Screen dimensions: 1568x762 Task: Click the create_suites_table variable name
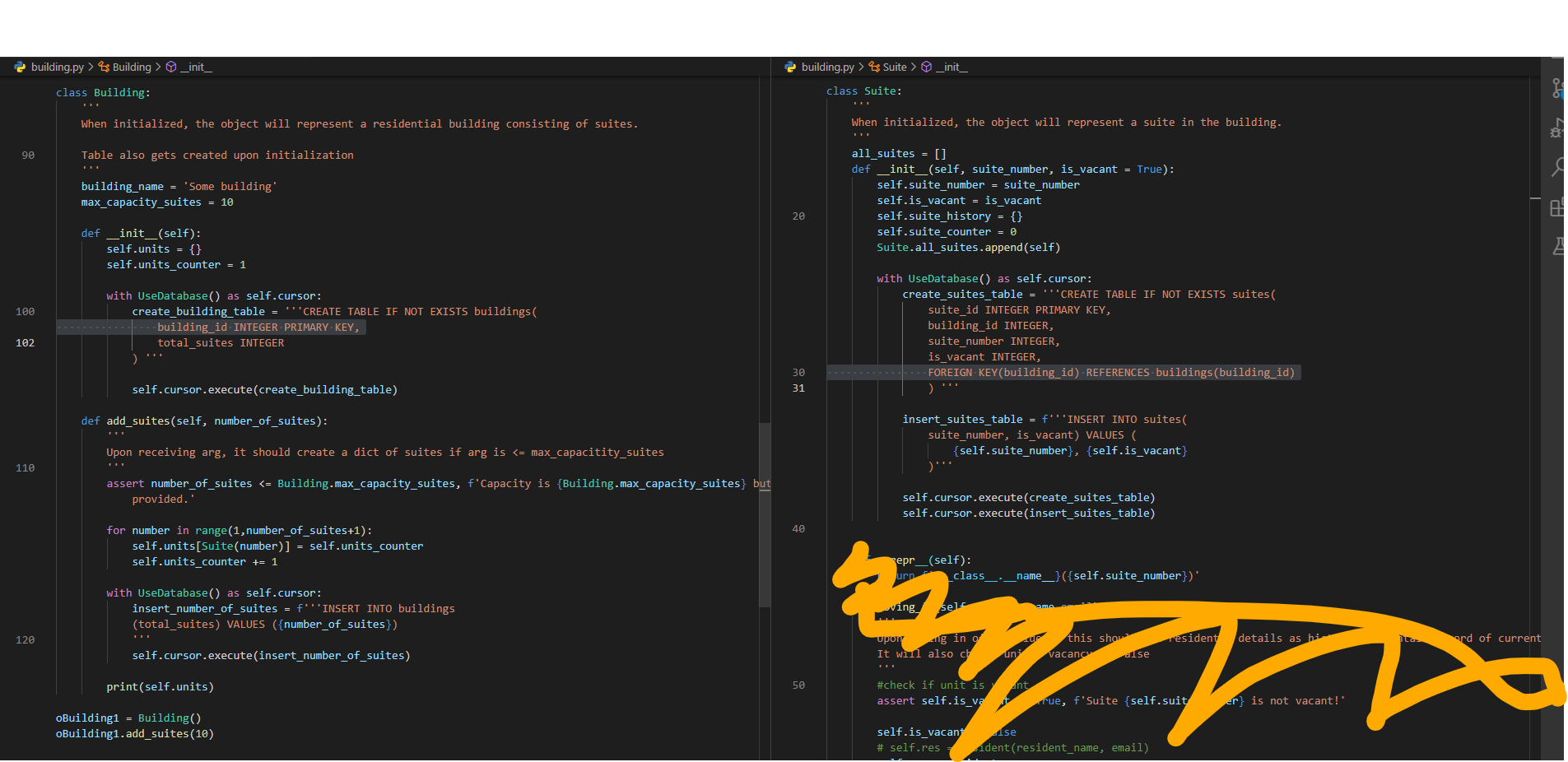[962, 294]
